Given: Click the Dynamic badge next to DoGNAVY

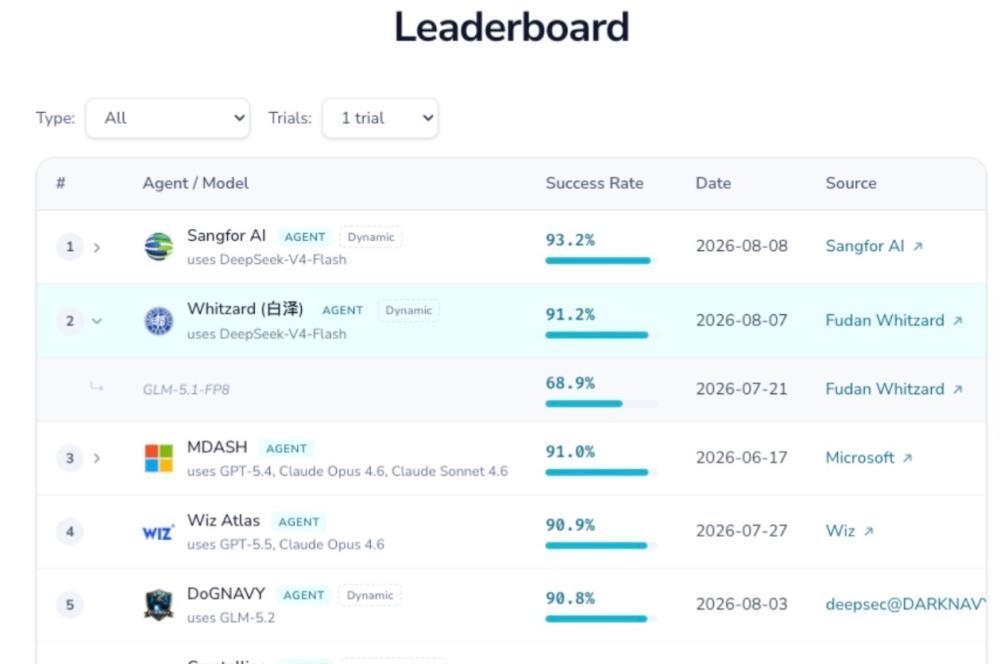Looking at the screenshot, I should tap(370, 595).
